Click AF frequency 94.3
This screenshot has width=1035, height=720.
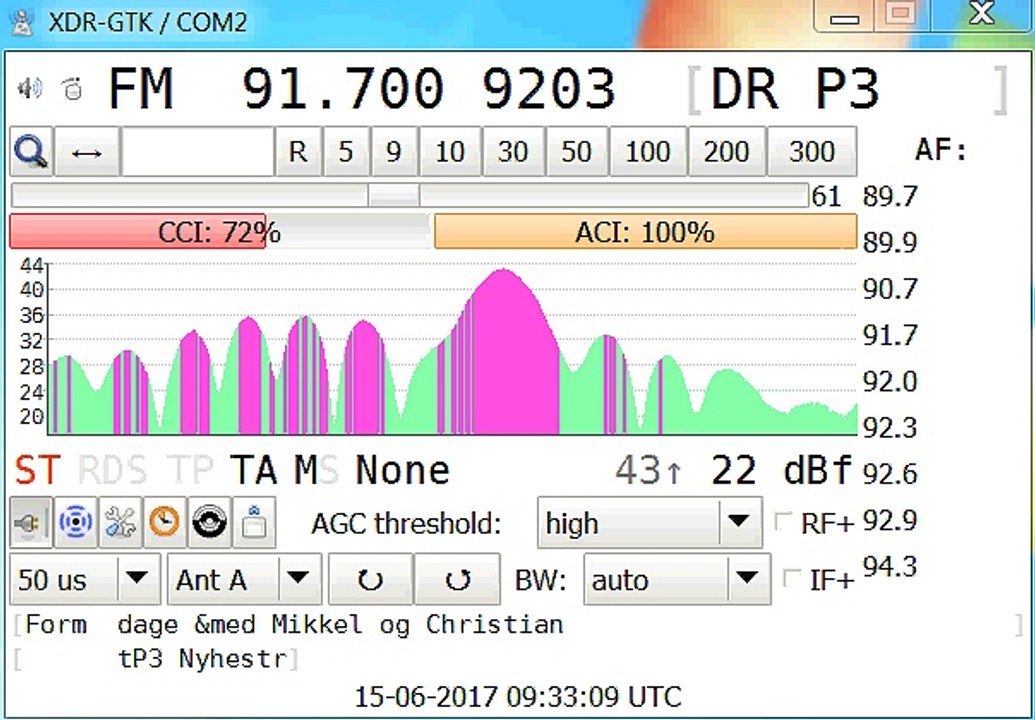890,567
